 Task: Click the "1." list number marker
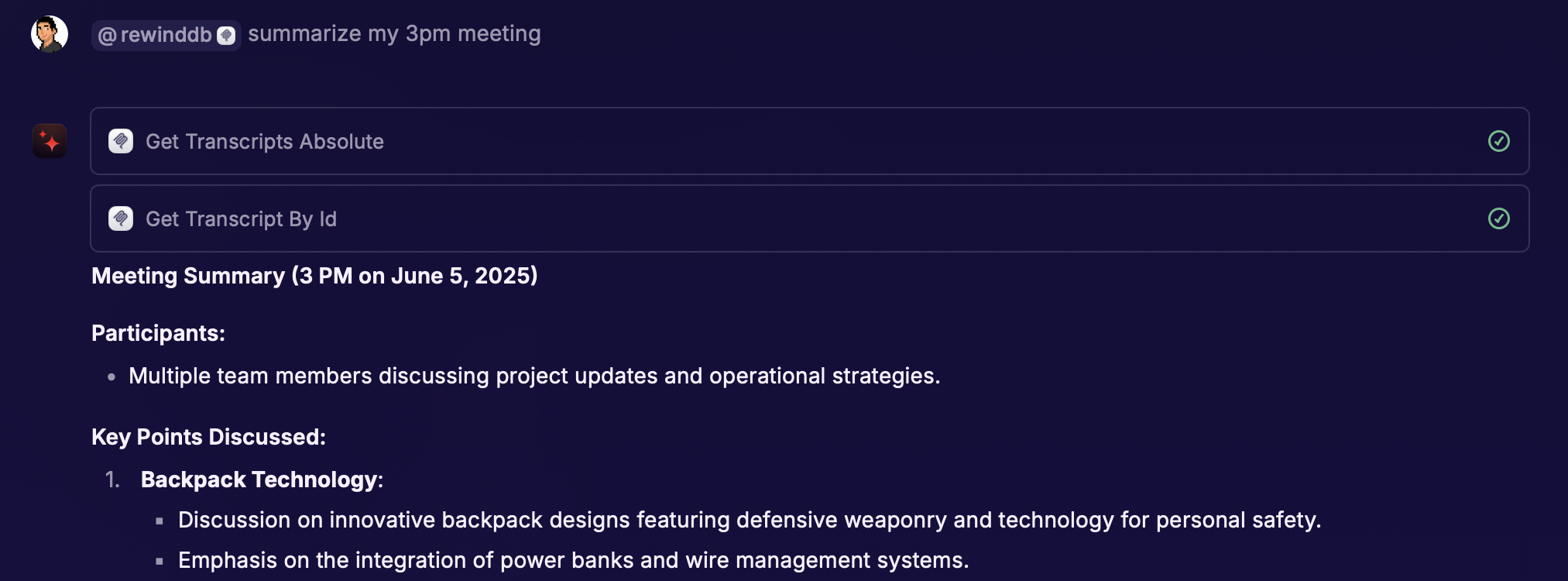(113, 480)
